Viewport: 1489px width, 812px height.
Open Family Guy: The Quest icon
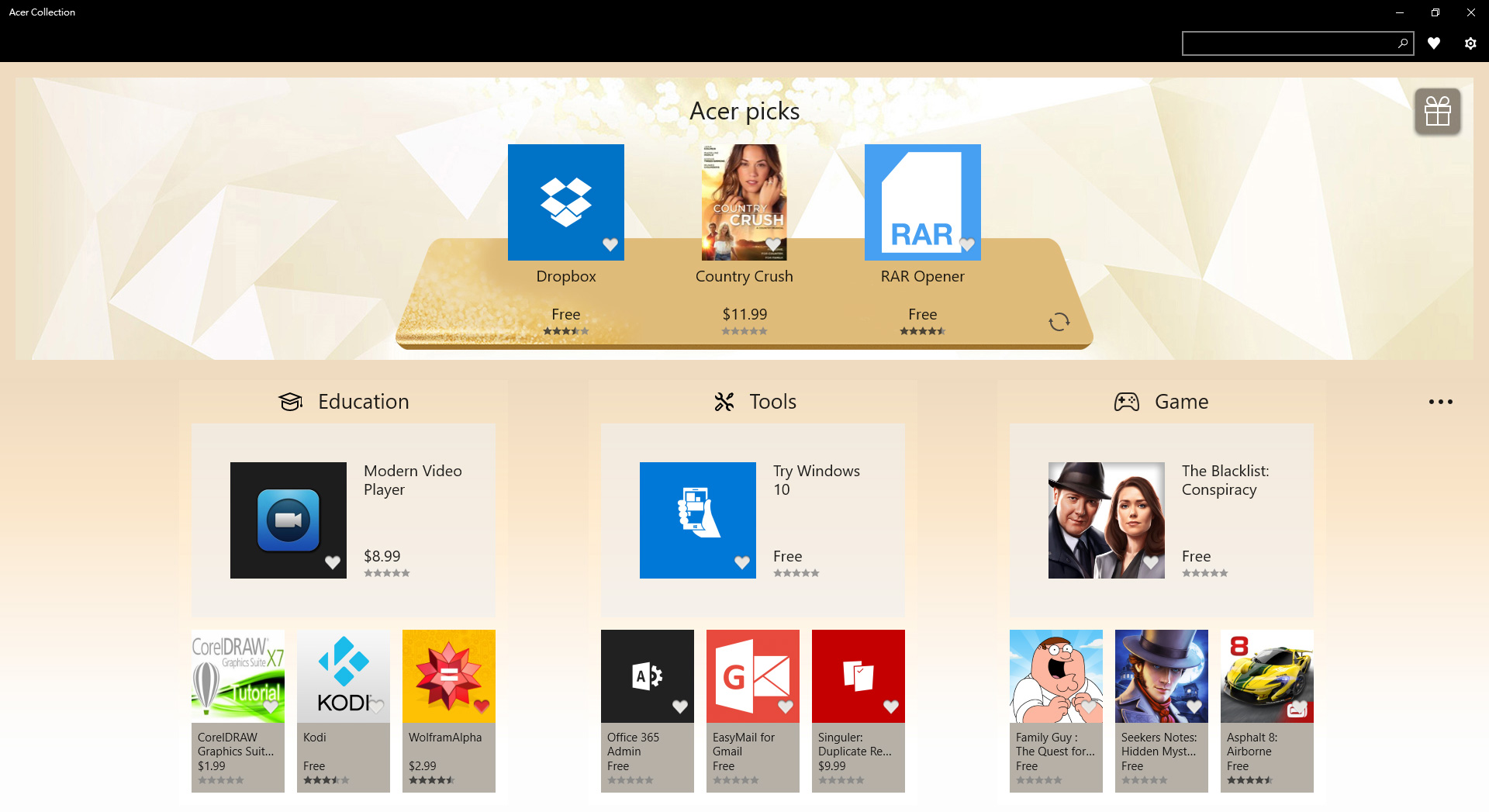pos(1056,676)
